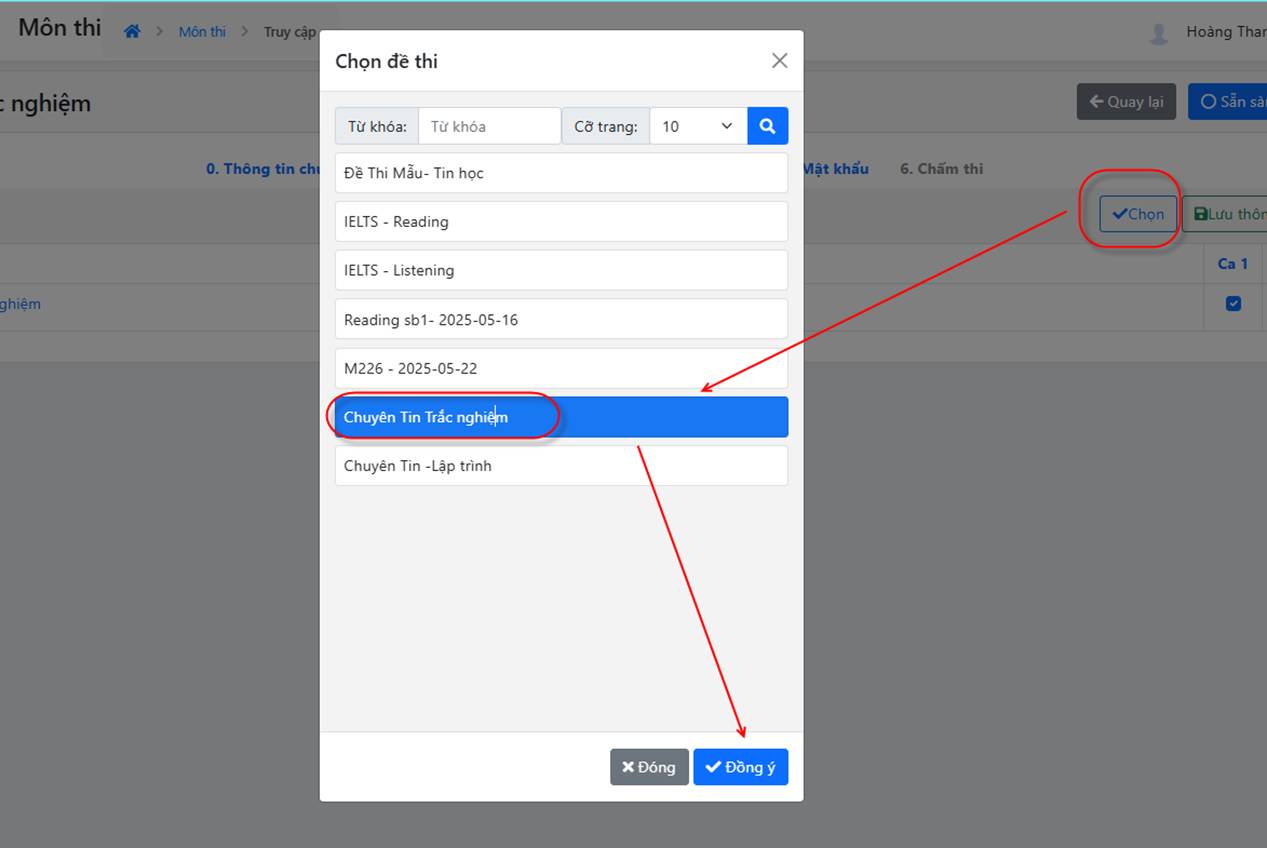
Task: Confirm with the Đồng ý button
Action: [741, 767]
